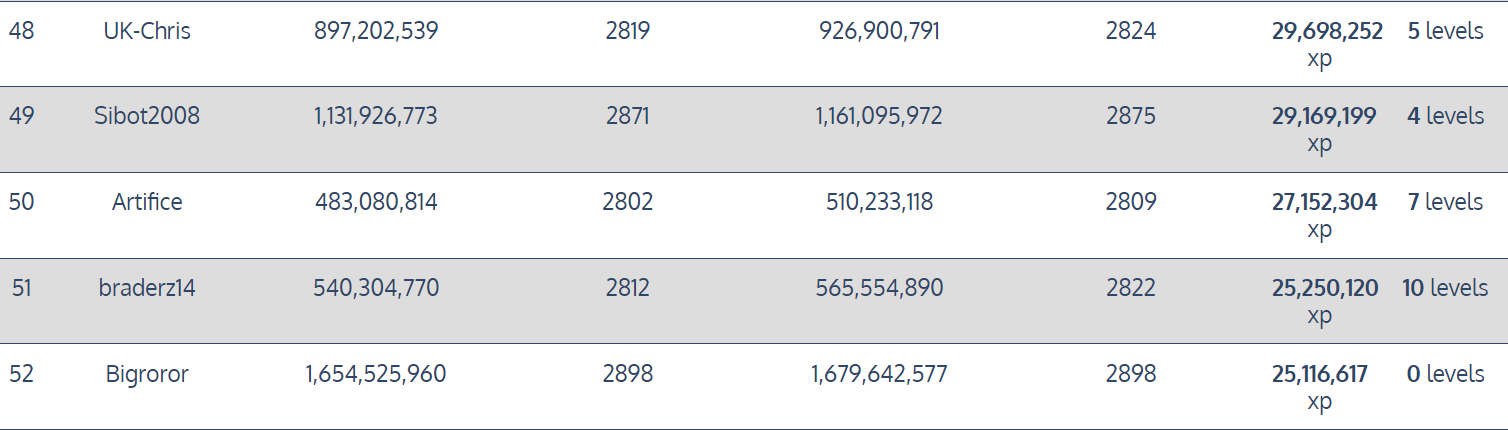The height and width of the screenshot is (430, 1508).
Task: Click the UK-Chris username
Action: tap(147, 31)
